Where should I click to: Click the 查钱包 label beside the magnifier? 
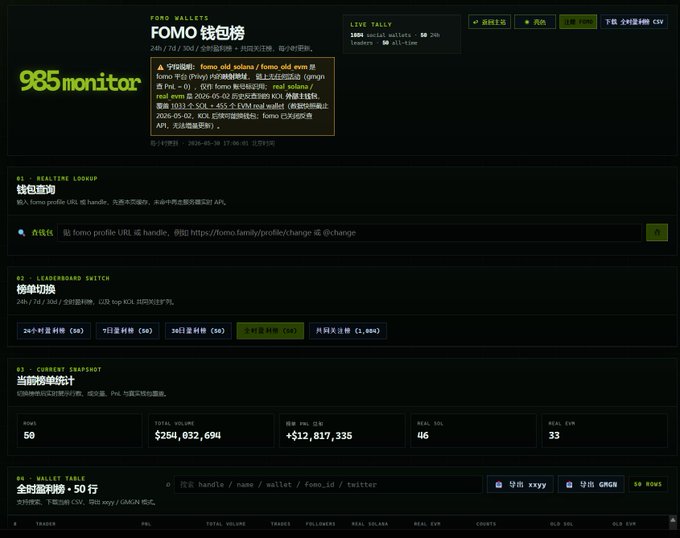pyautogui.click(x=42, y=233)
